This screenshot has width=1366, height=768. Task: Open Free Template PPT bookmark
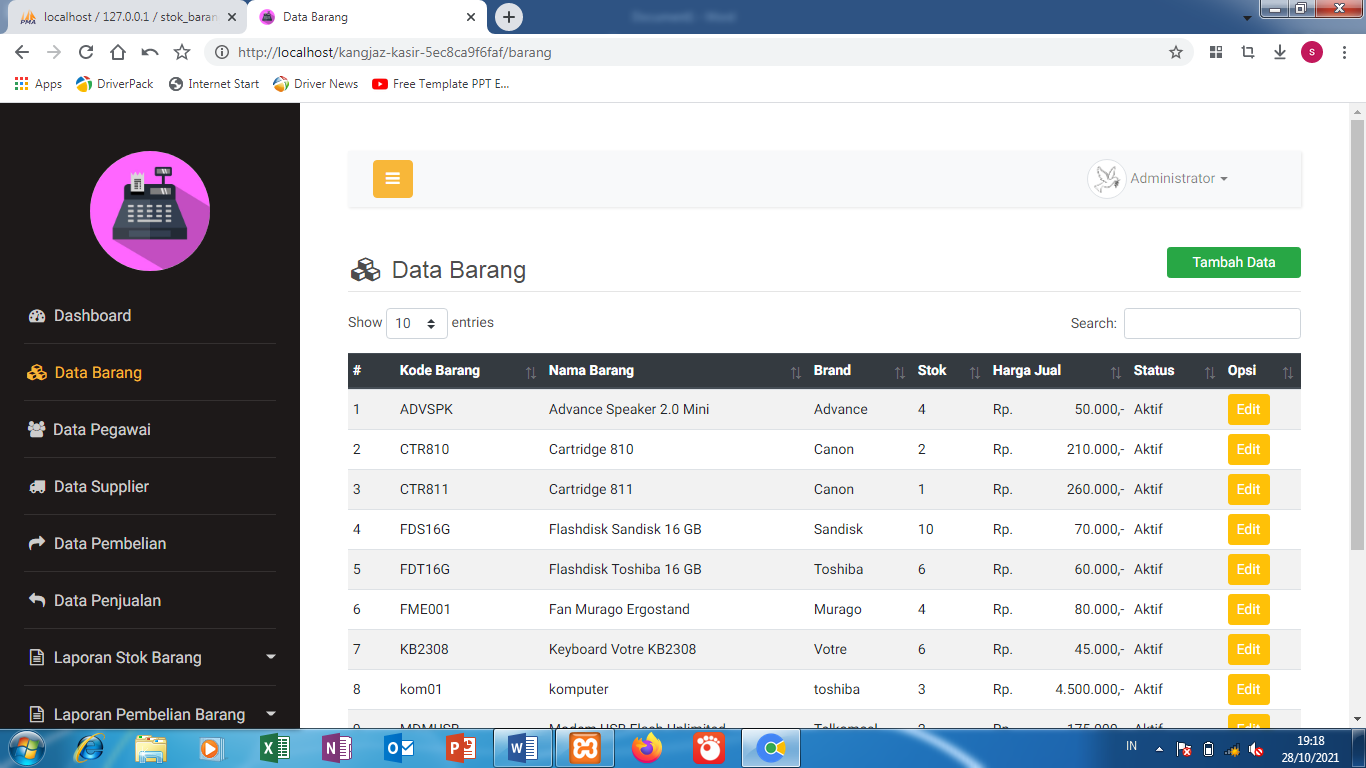click(x=441, y=84)
